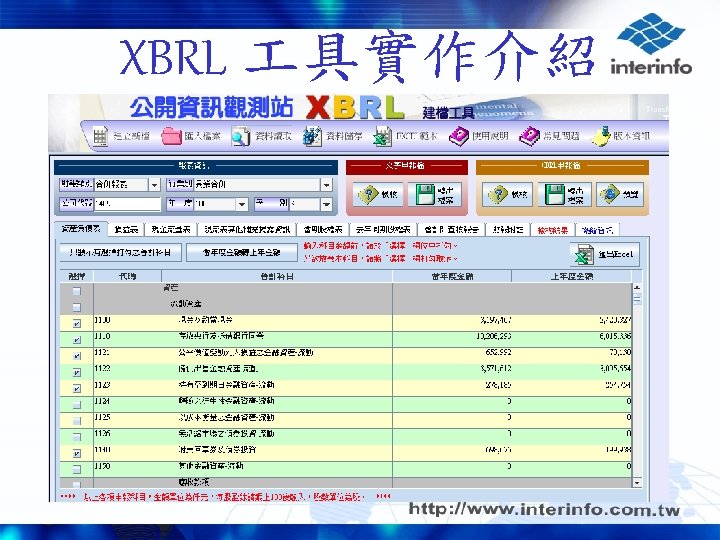Uncheck the box for code 1140 row
This screenshot has width=720, height=540.
click(77, 453)
